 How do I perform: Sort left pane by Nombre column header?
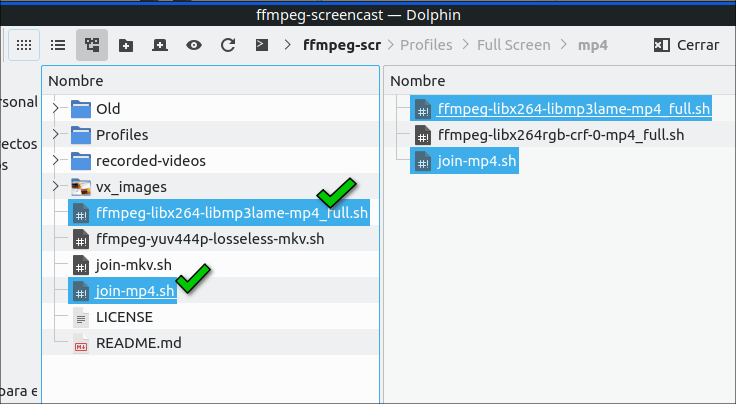(x=210, y=81)
